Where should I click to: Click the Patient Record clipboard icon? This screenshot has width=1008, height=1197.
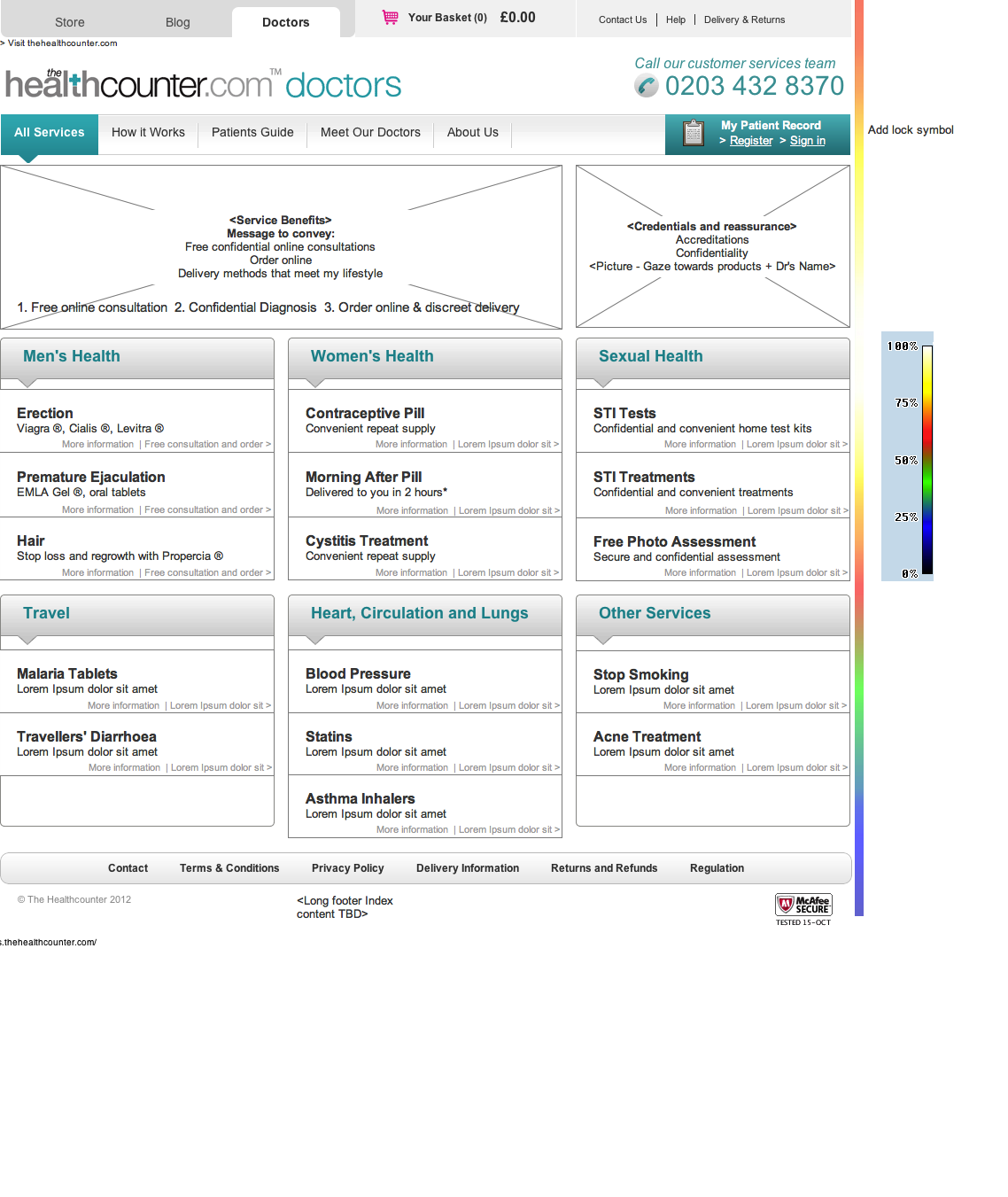[694, 134]
